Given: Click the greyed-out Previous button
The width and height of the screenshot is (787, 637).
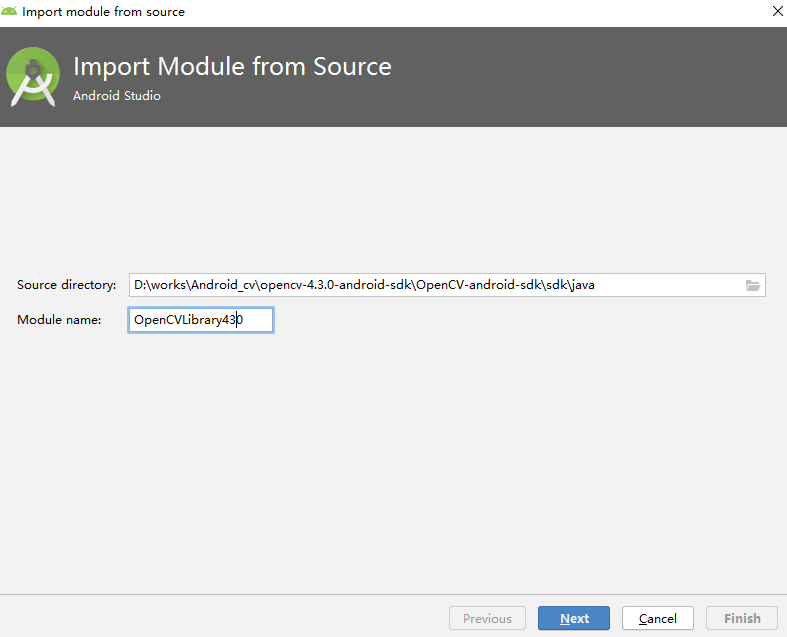Looking at the screenshot, I should 487,618.
